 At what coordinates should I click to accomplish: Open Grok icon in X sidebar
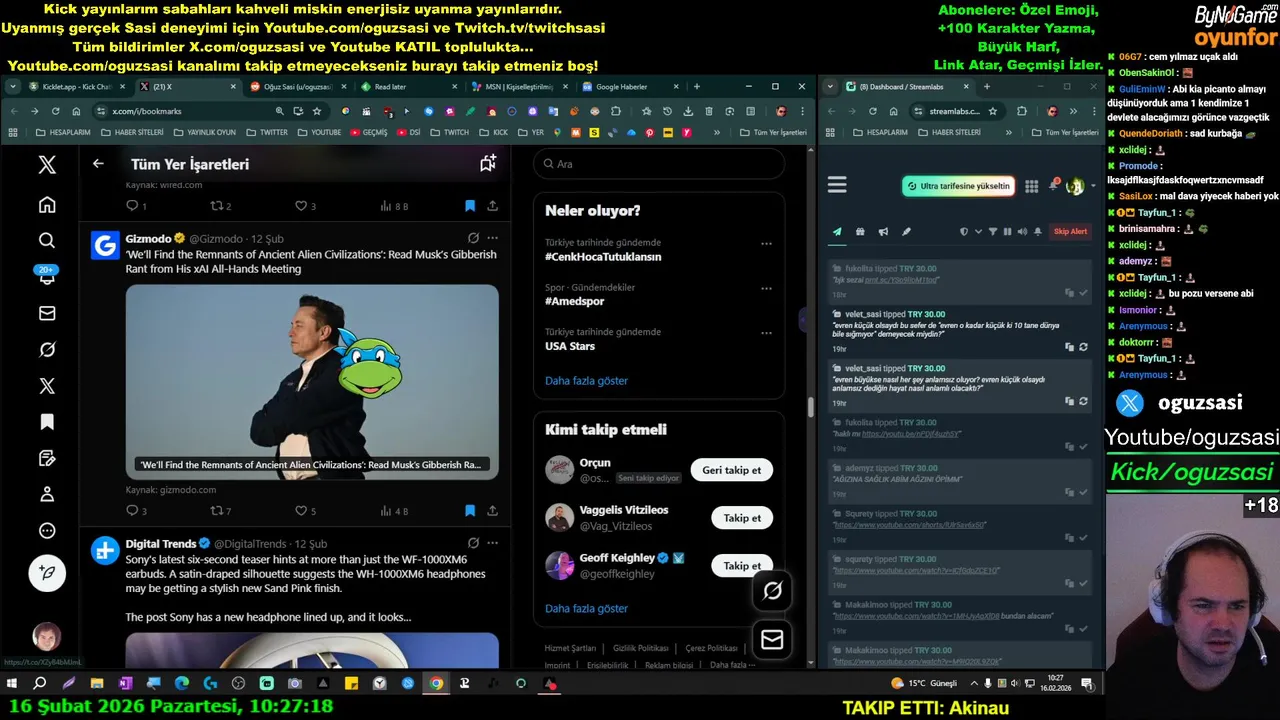click(47, 350)
